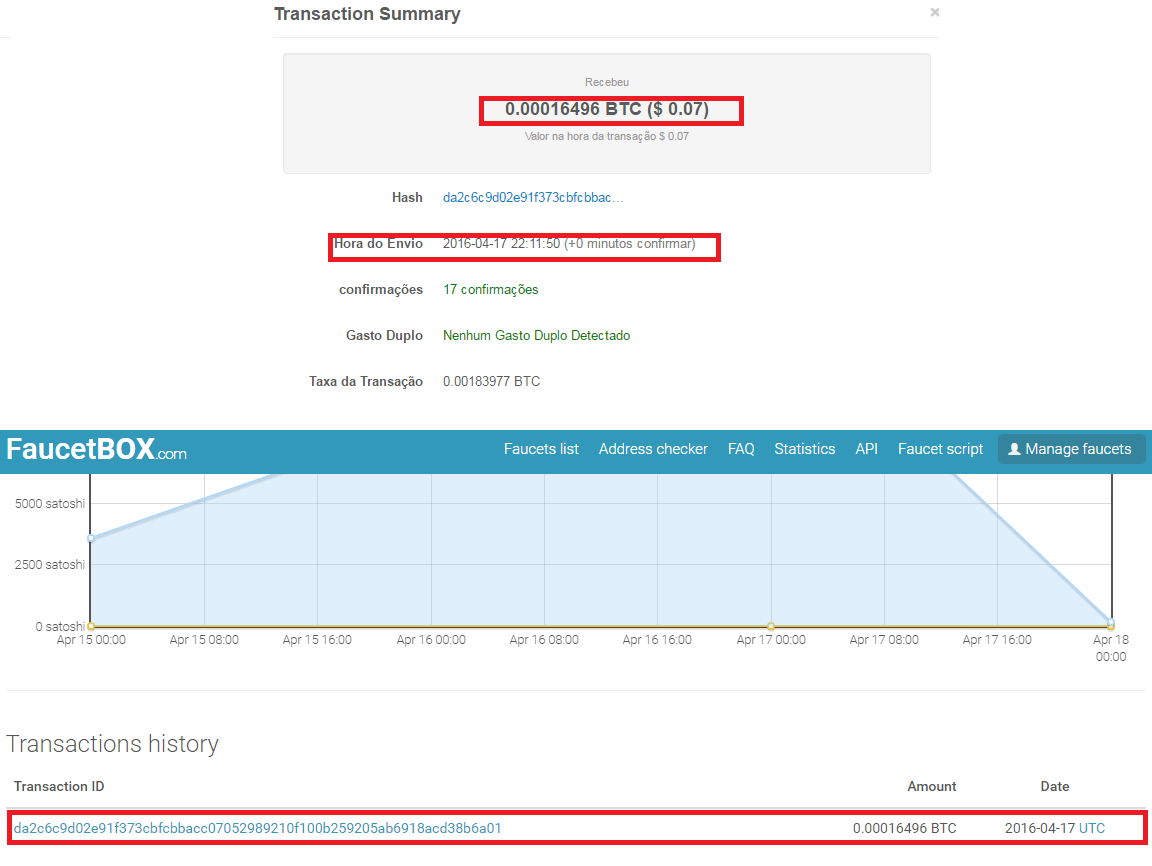Open the API menu item
The image size is (1152, 866).
[866, 449]
